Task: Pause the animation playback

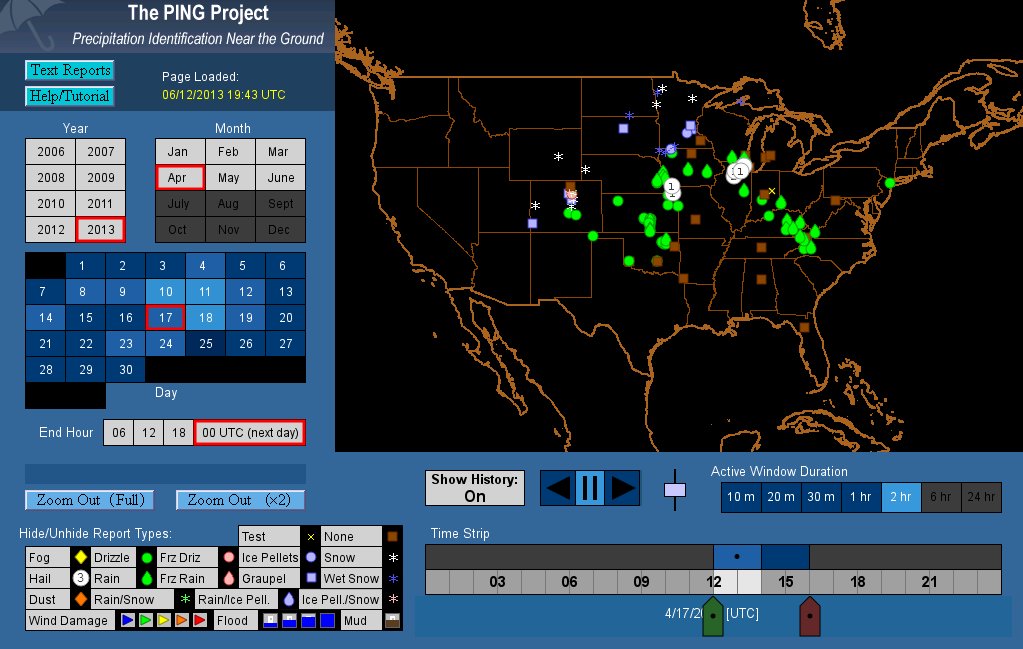Action: coord(589,488)
